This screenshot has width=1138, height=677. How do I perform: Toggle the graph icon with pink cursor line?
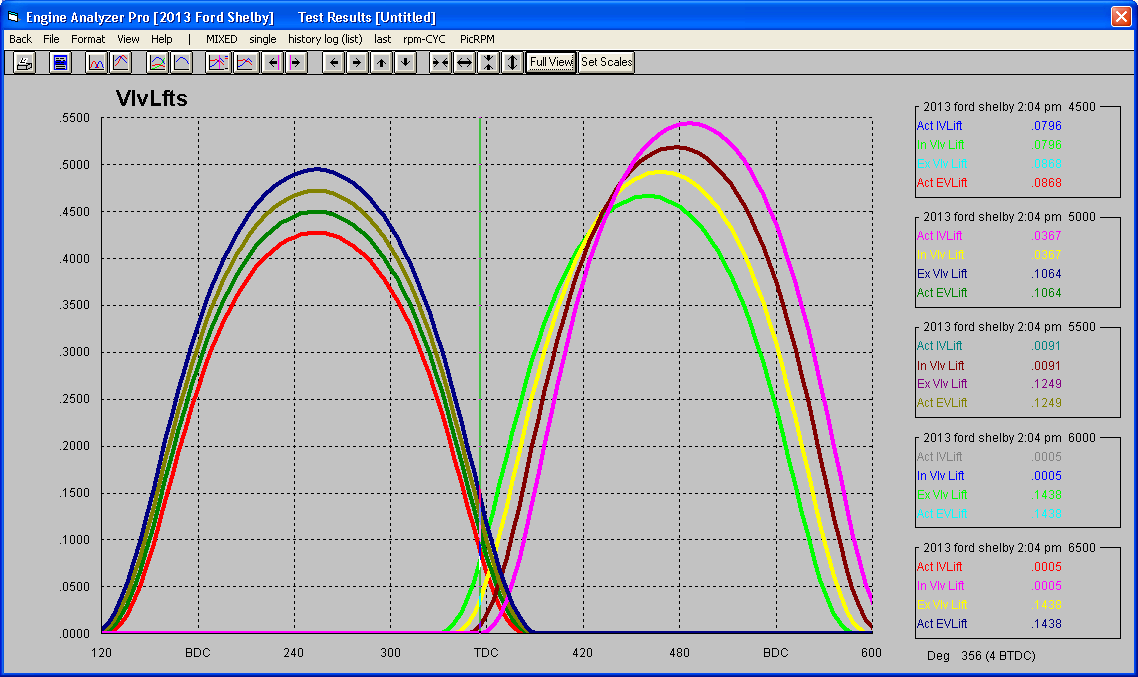pos(218,62)
